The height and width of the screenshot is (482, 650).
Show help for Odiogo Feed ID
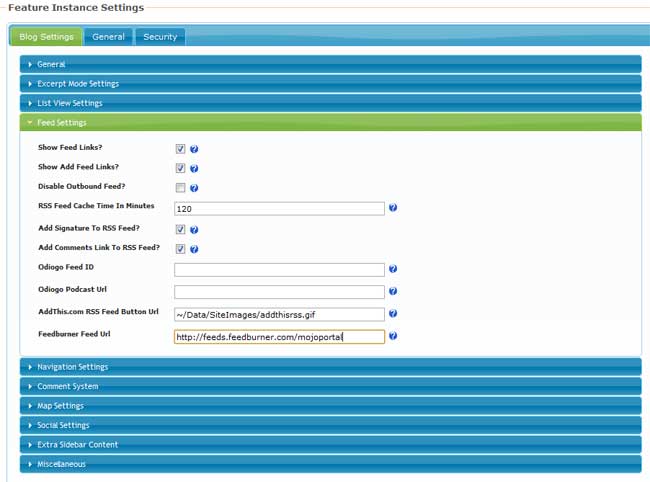coord(393,270)
